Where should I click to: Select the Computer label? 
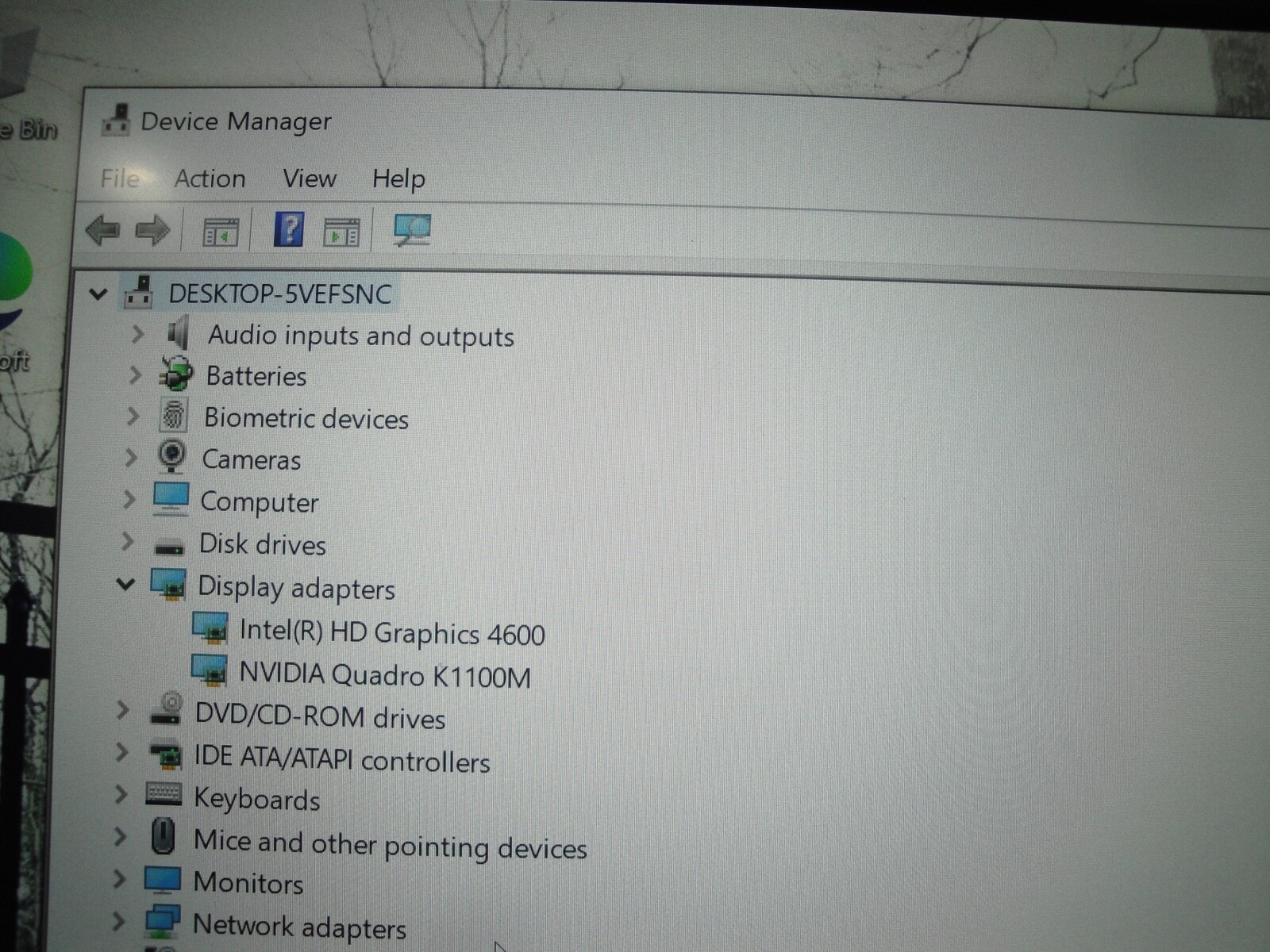(260, 503)
